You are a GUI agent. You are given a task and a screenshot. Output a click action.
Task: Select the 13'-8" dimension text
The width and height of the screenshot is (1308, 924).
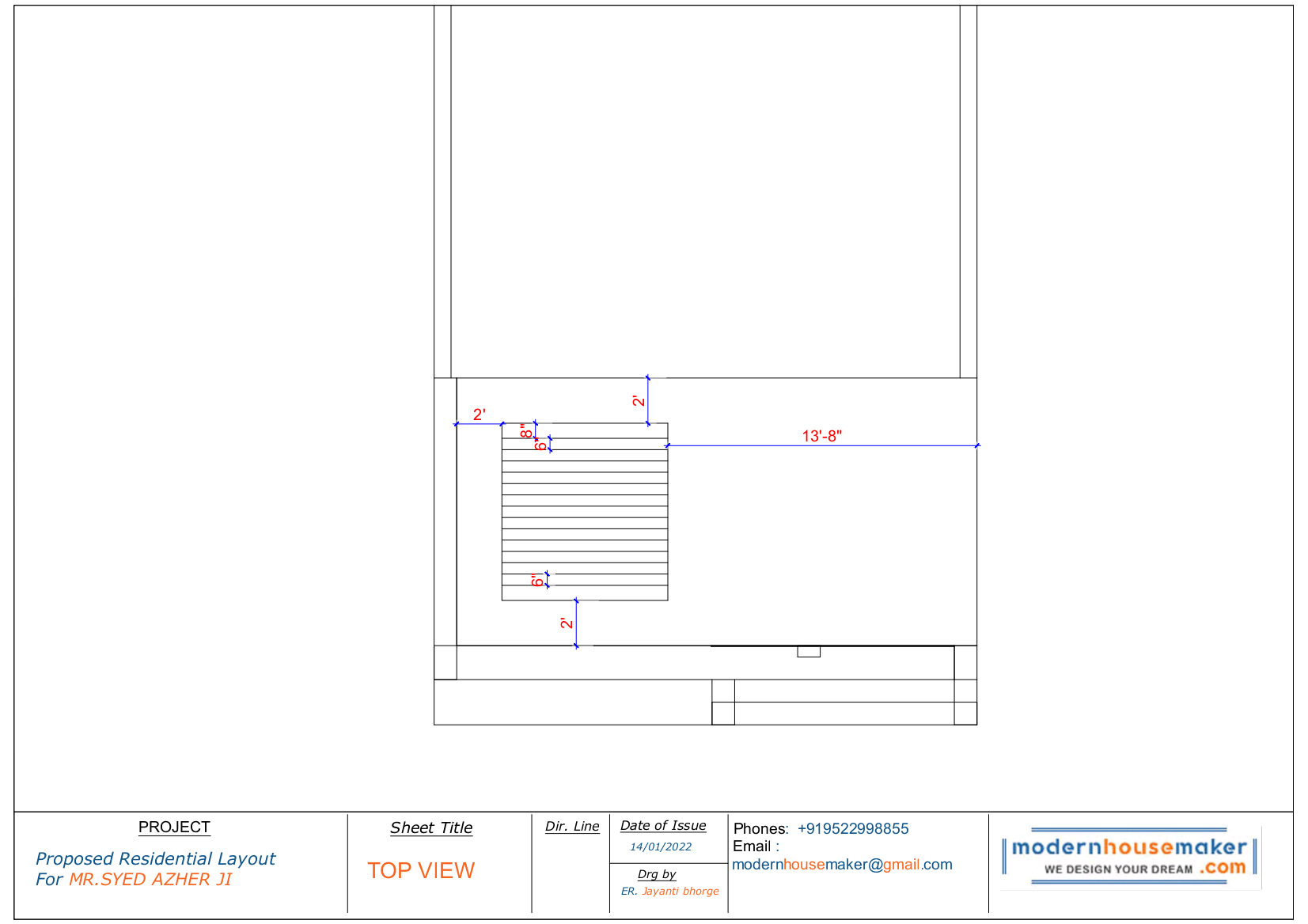(822, 436)
